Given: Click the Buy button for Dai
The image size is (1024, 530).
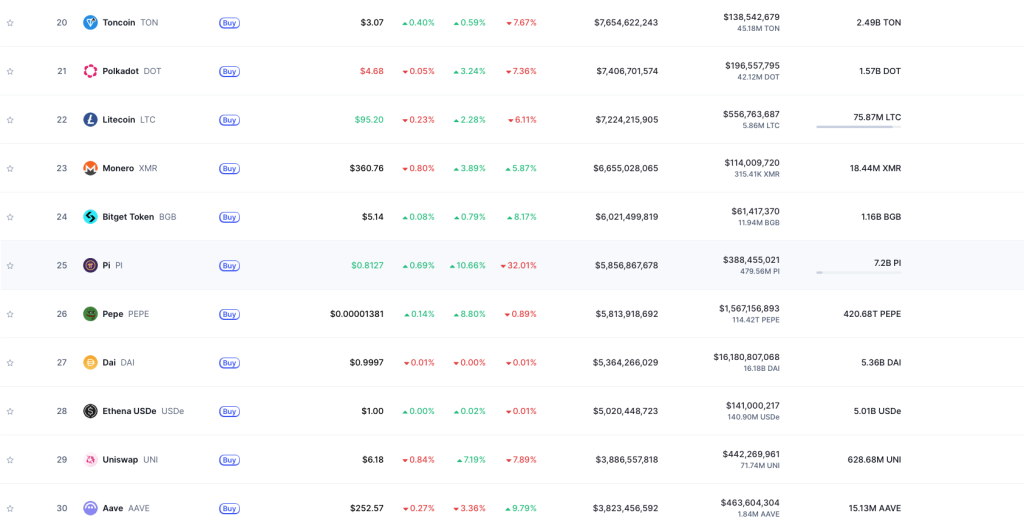Looking at the screenshot, I should pyautogui.click(x=229, y=362).
